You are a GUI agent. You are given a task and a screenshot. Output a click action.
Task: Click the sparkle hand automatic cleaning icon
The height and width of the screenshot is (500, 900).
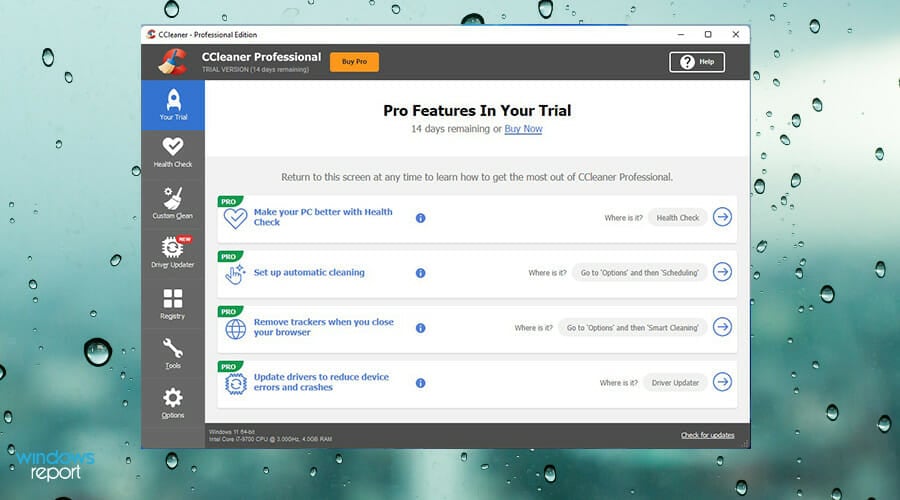click(x=235, y=274)
